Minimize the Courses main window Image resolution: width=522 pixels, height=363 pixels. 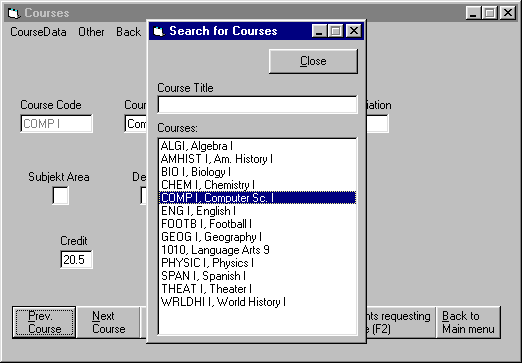(473, 13)
